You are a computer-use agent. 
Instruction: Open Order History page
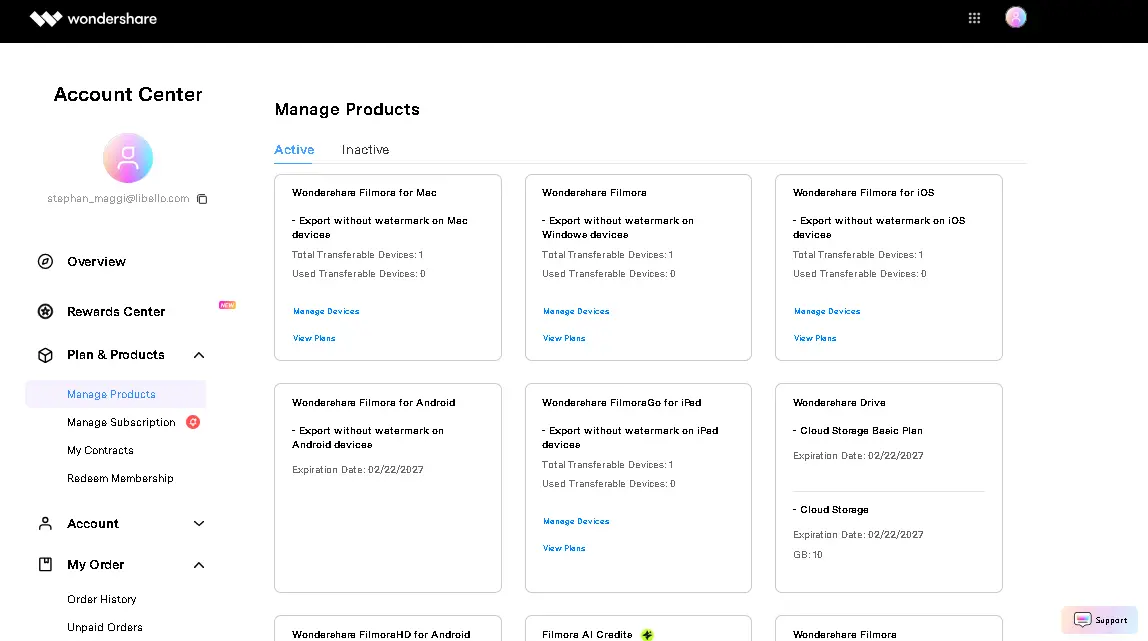[102, 599]
